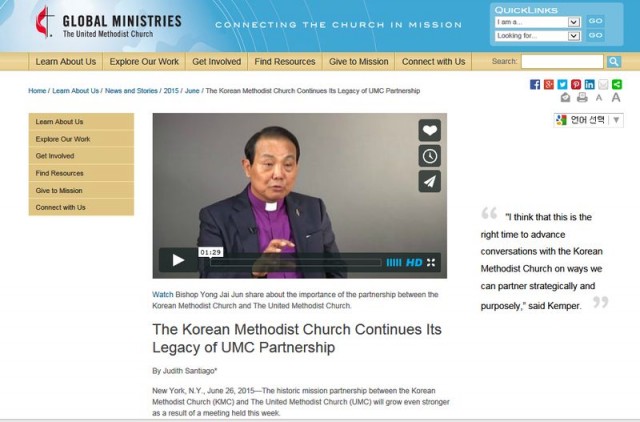Follow the News and Stories breadcrumb link
Screen dimensions: 640x422
coord(131,91)
